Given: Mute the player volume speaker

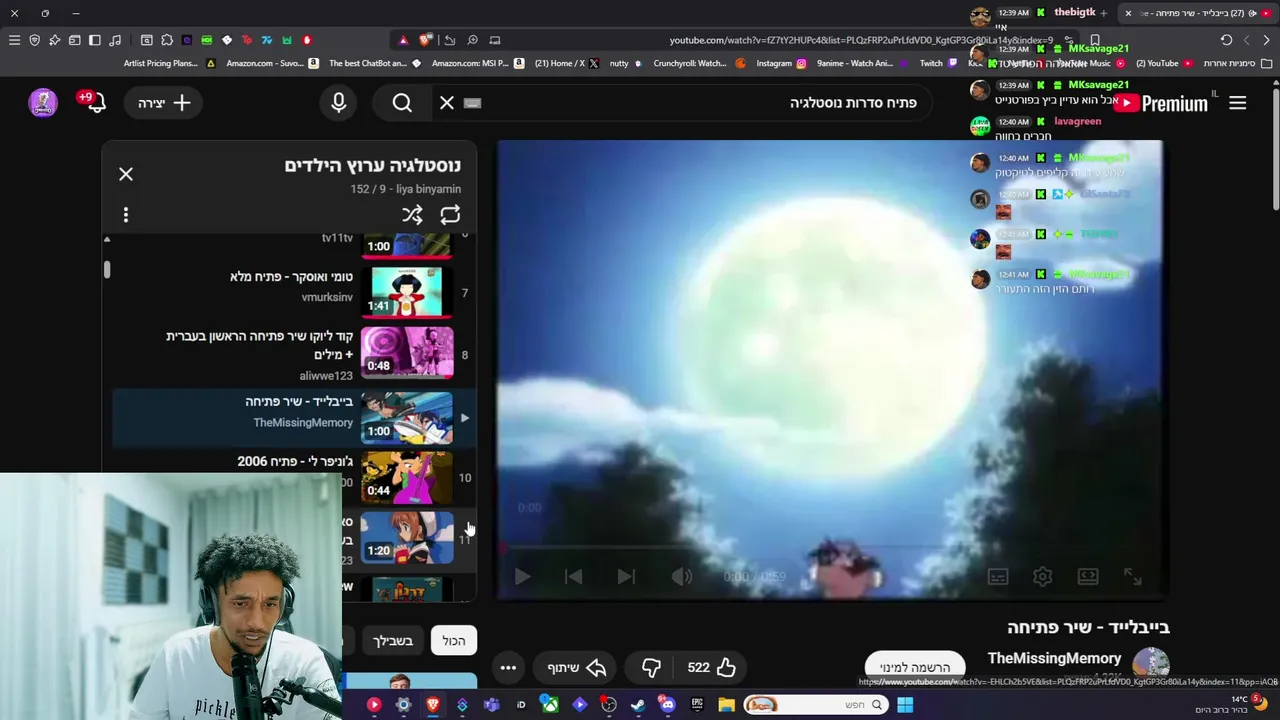Looking at the screenshot, I should [x=681, y=576].
